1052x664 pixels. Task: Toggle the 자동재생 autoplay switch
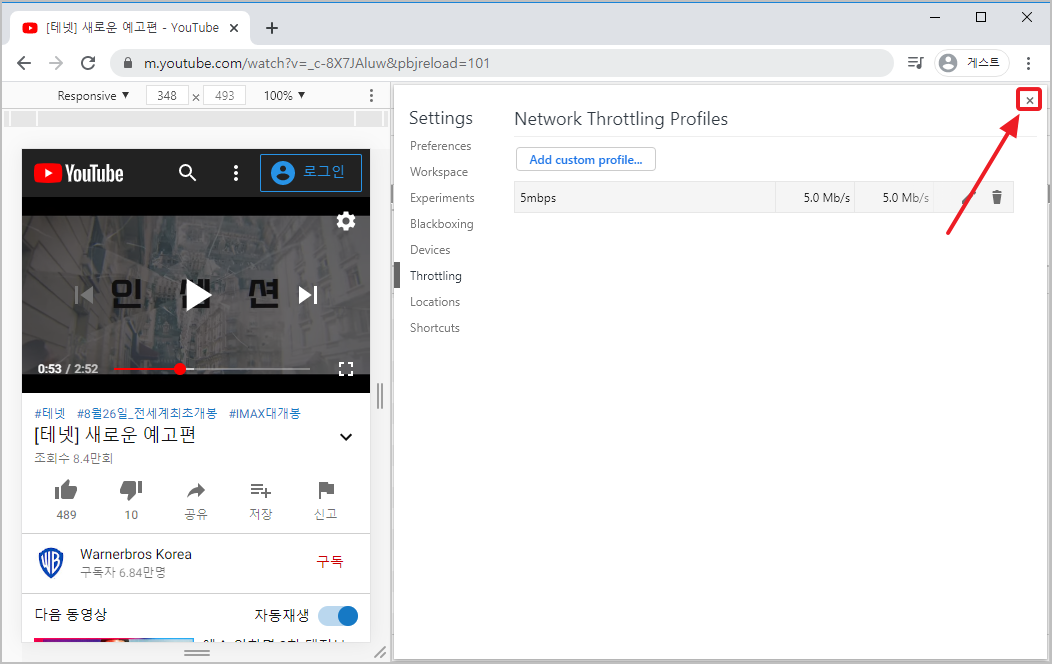338,616
